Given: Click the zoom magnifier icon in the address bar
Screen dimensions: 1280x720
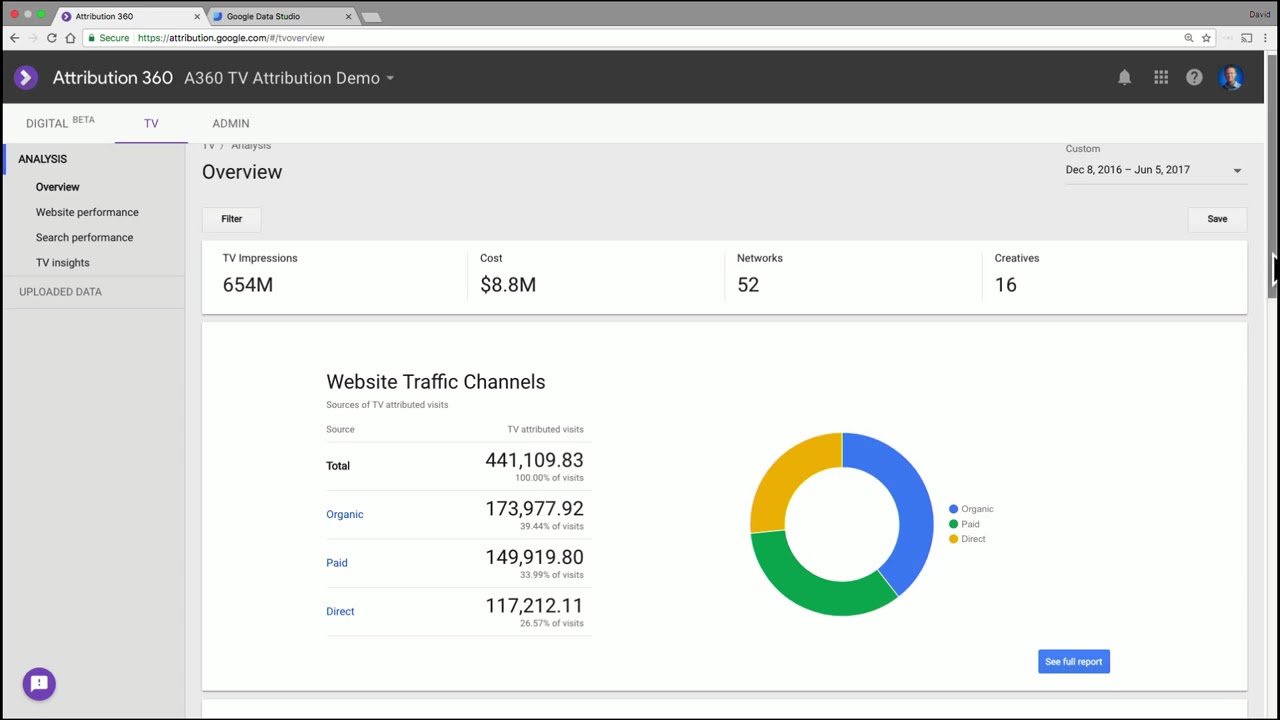Looking at the screenshot, I should pos(1188,38).
